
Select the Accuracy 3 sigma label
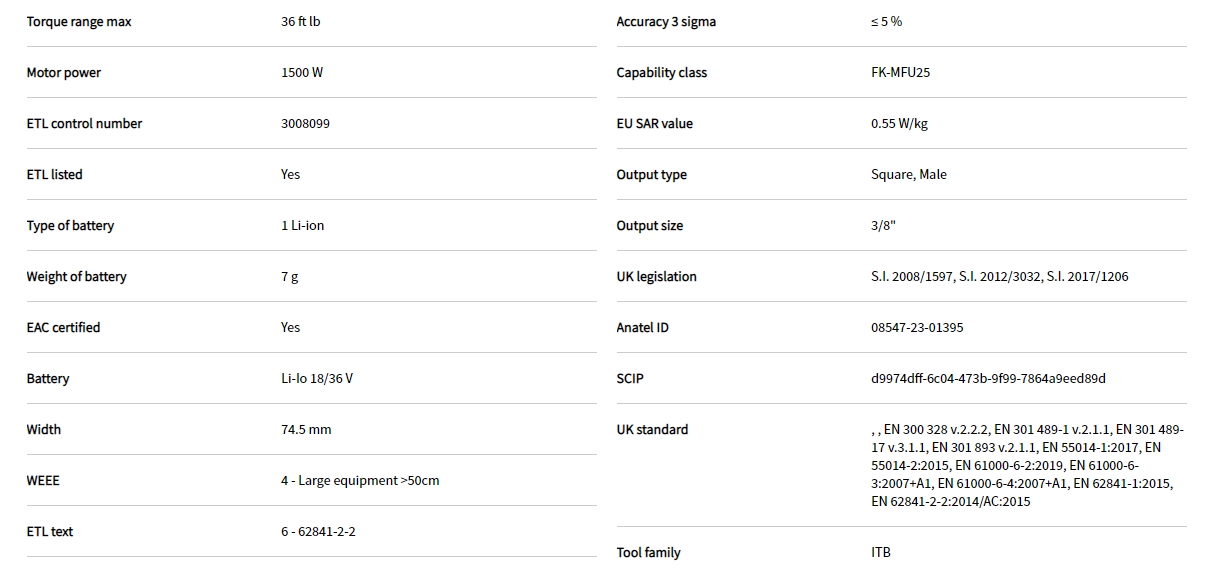(666, 22)
